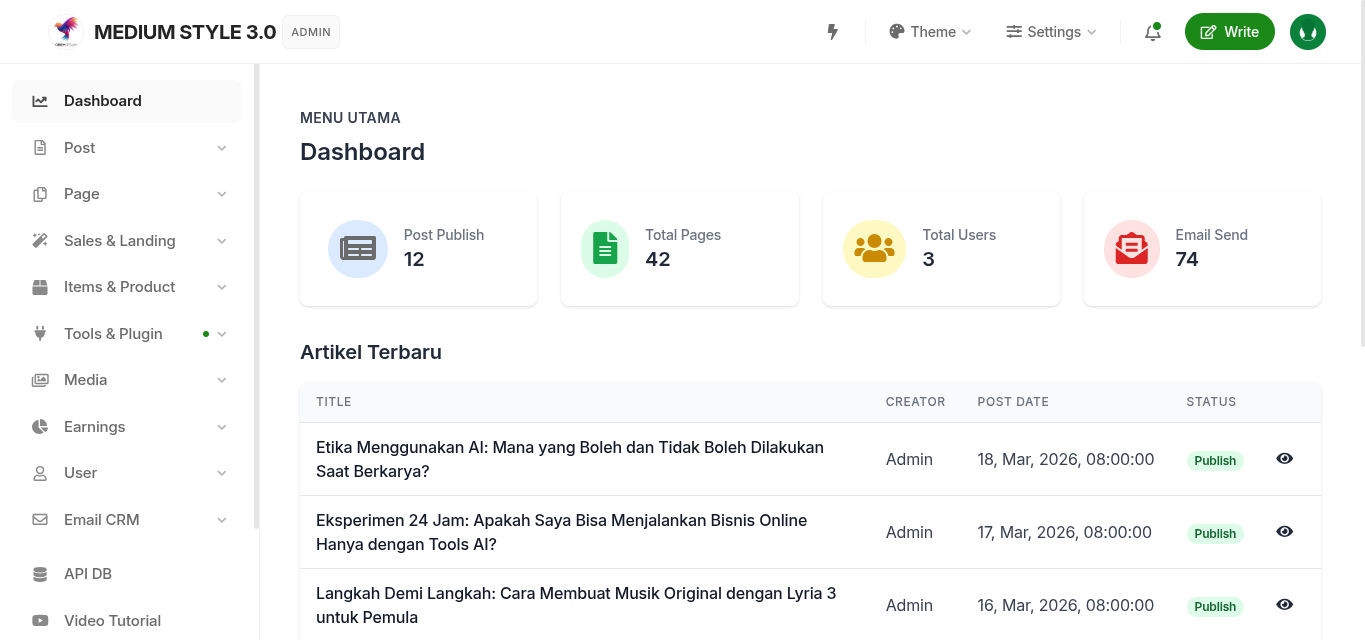Click the Dashboard chart icon in sidebar

coord(40,101)
